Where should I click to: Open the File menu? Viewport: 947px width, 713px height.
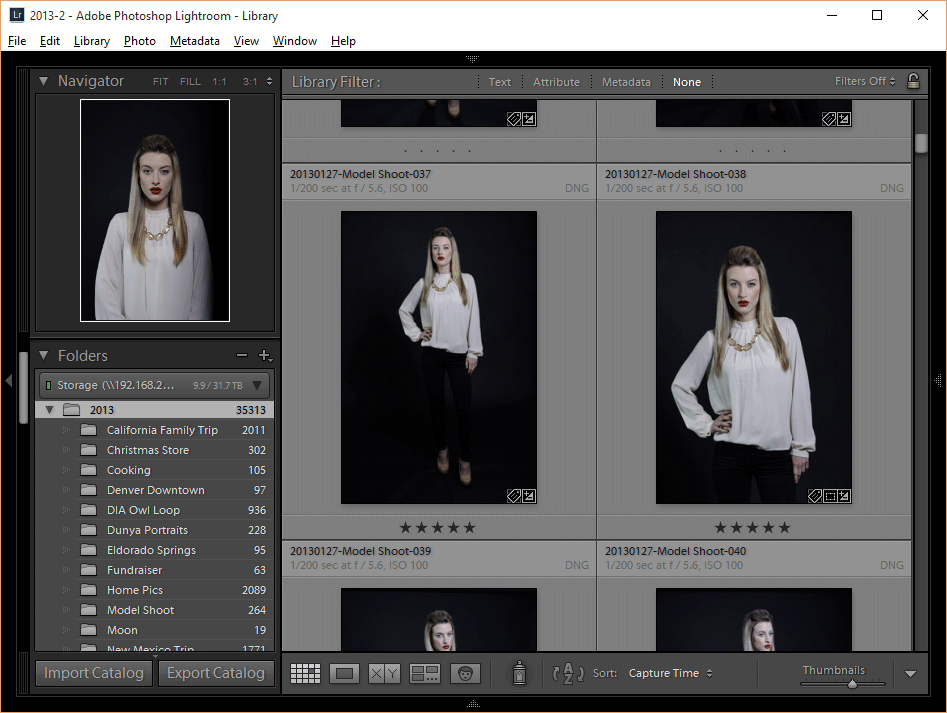click(17, 40)
